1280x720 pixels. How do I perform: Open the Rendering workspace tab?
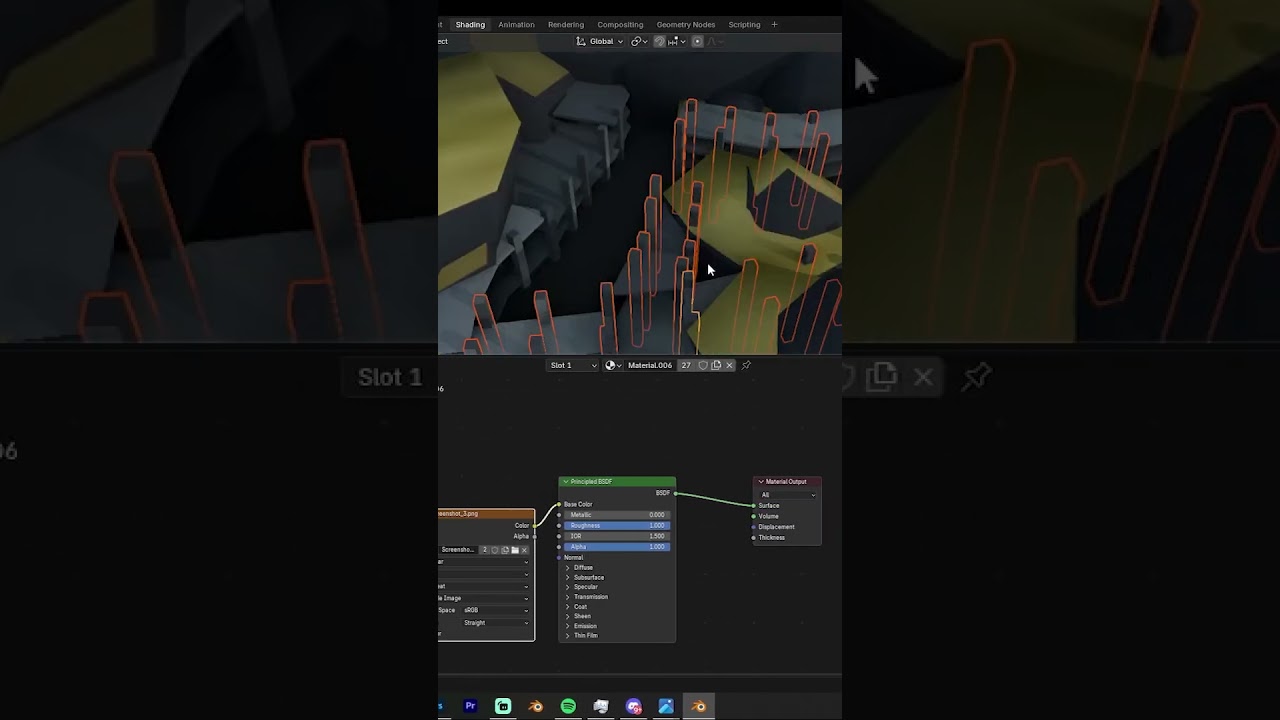point(566,24)
